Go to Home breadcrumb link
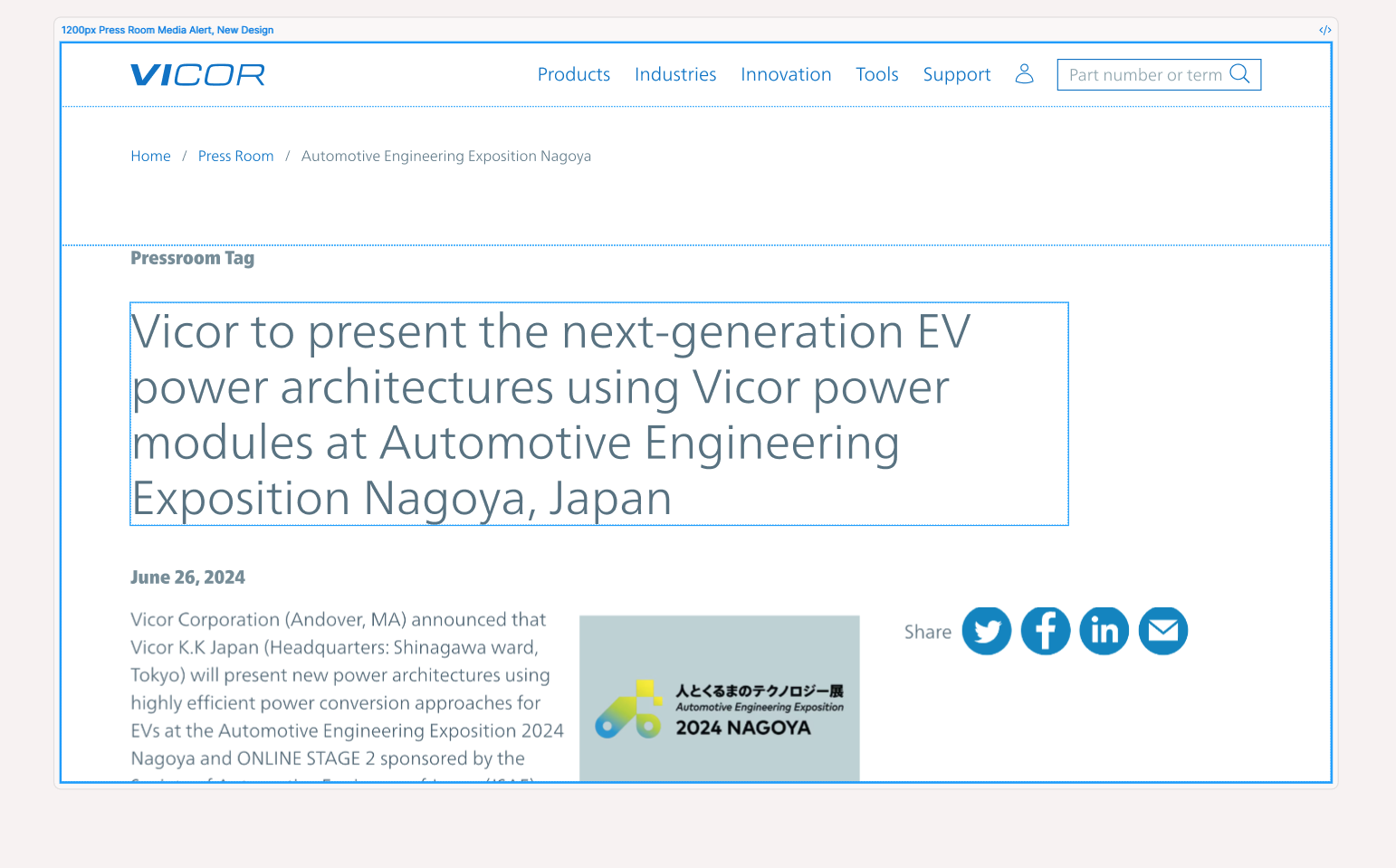The image size is (1396, 868). coord(150,156)
